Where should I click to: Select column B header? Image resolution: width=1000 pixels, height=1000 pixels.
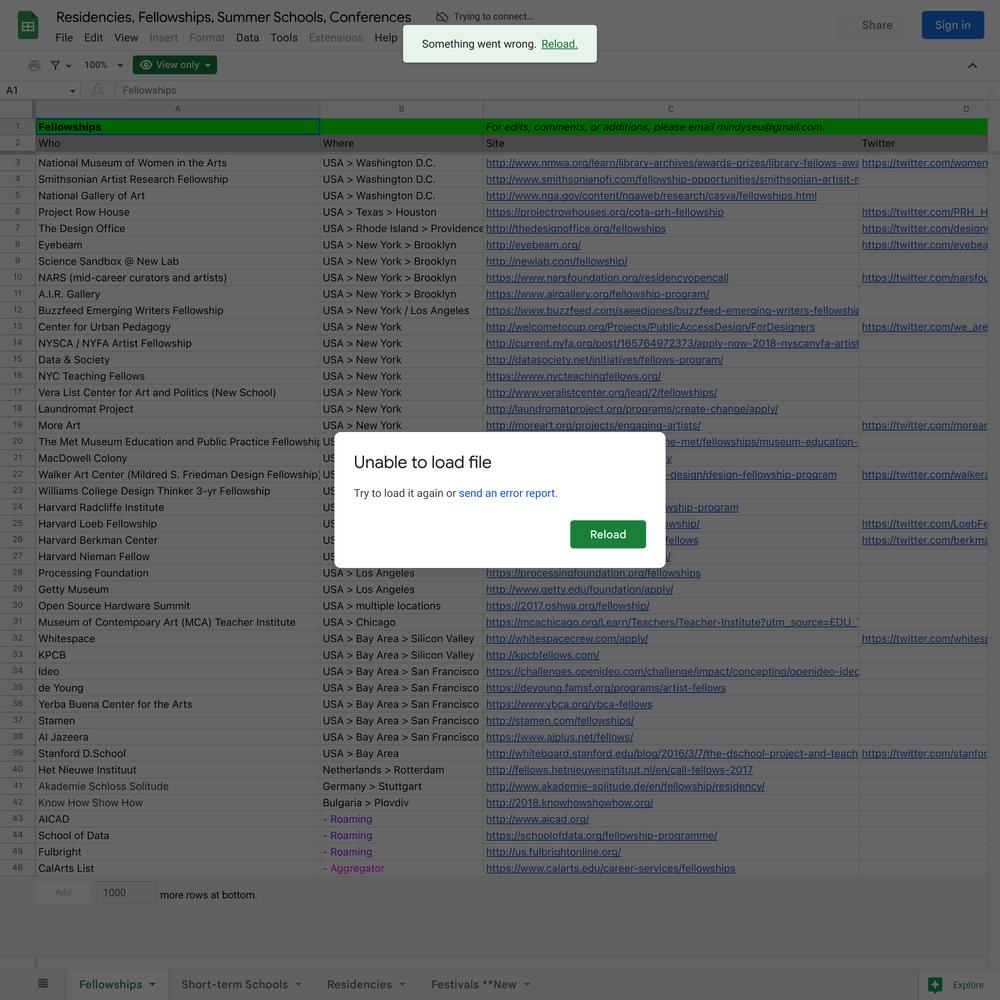[401, 109]
